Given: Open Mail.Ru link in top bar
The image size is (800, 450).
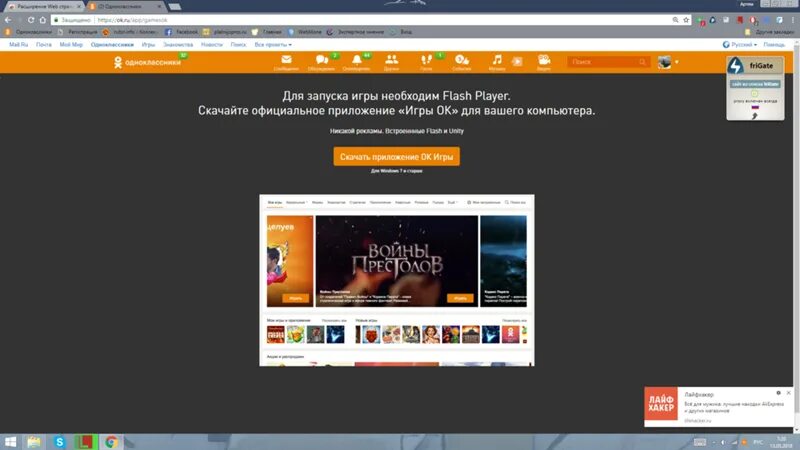Looking at the screenshot, I should click(x=18, y=45).
